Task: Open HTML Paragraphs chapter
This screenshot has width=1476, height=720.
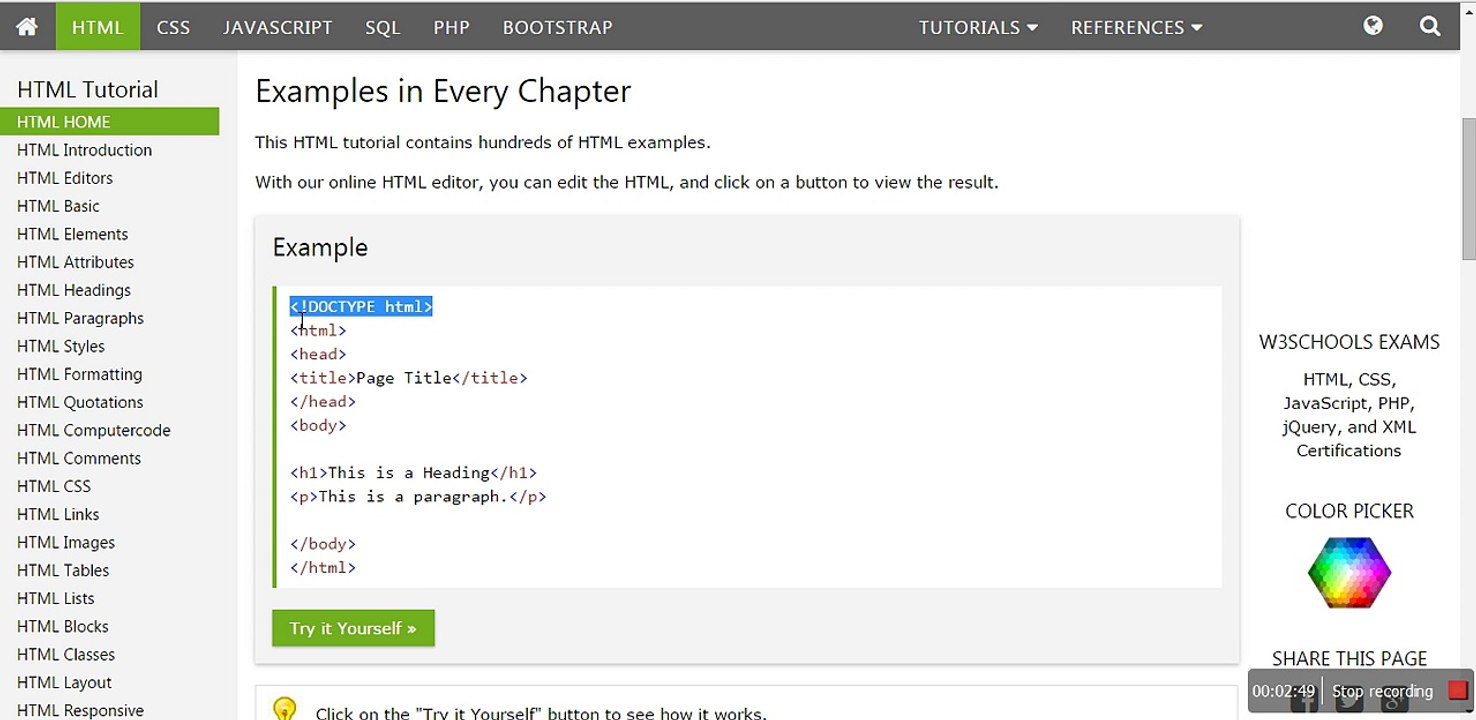Action: click(x=81, y=318)
